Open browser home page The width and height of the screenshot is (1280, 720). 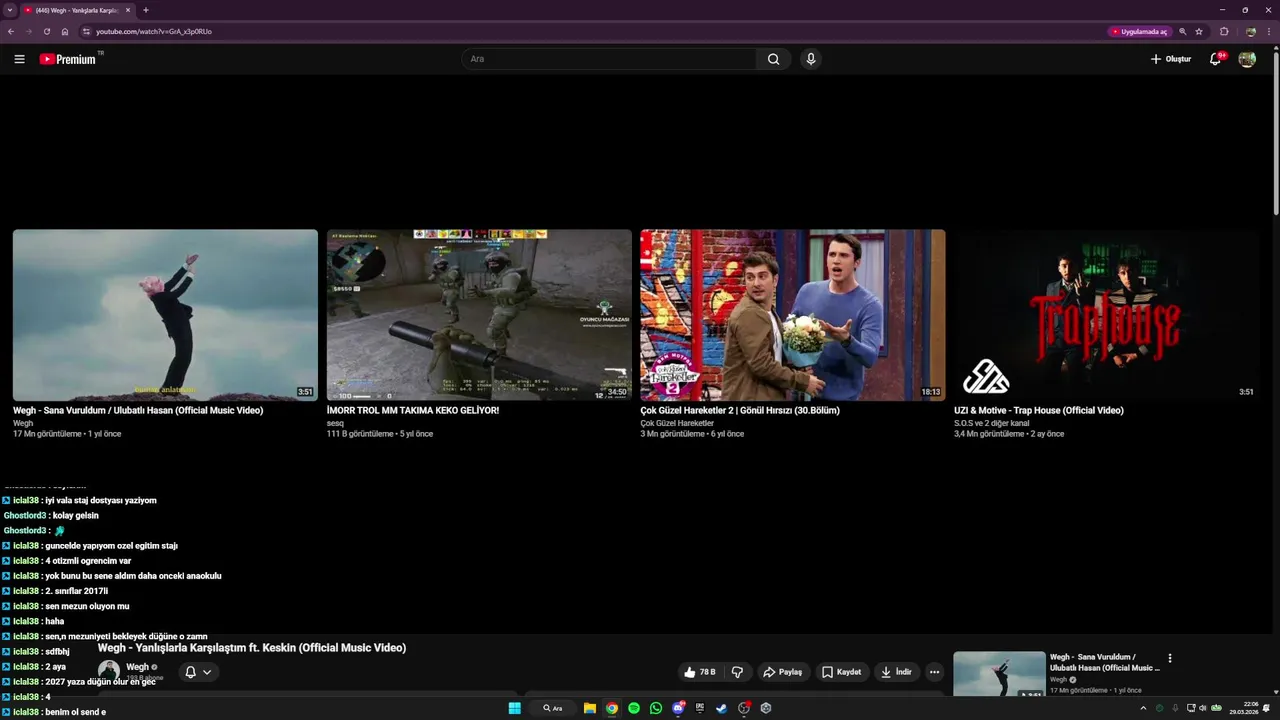(65, 31)
